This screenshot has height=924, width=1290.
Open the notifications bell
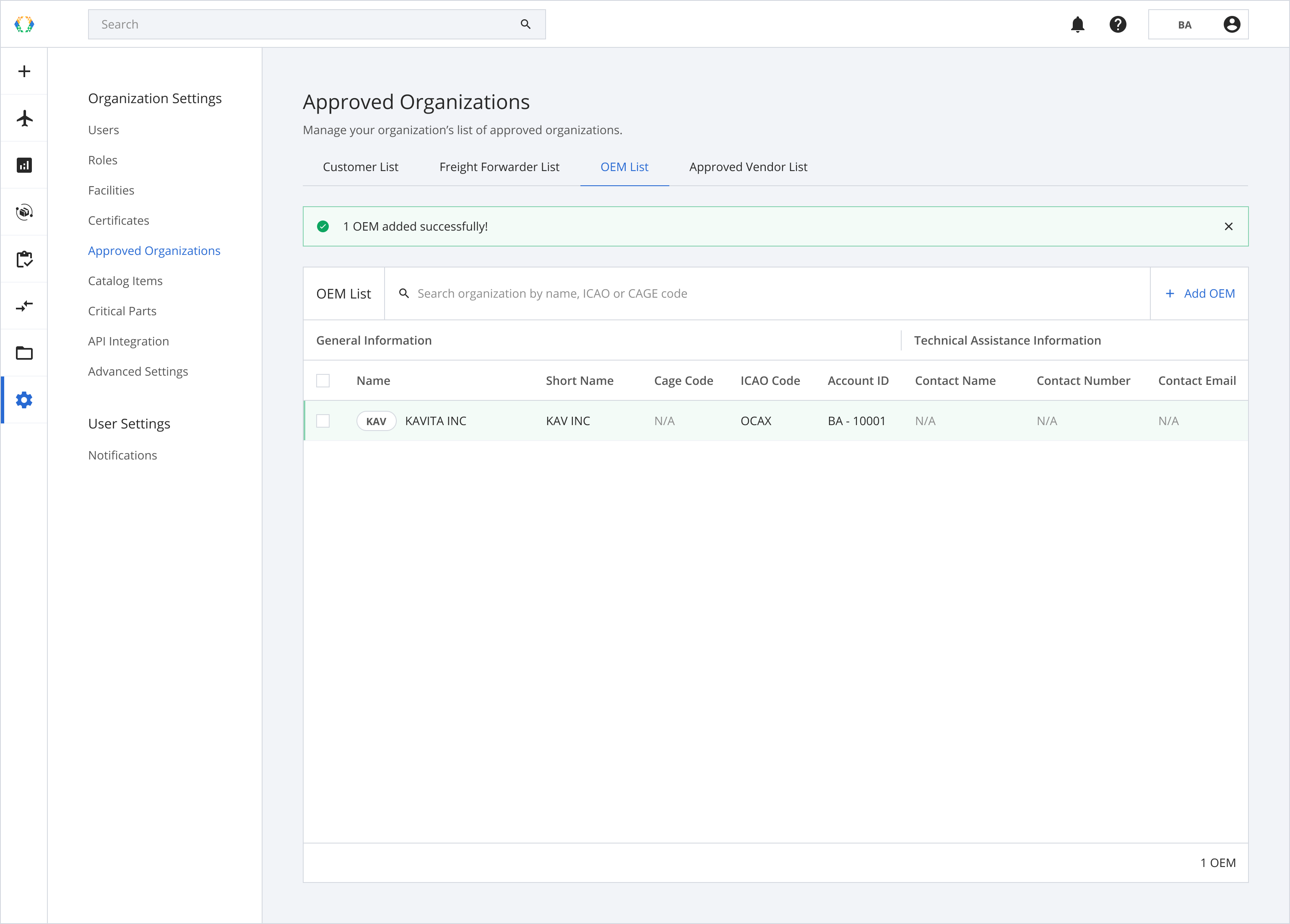tap(1077, 24)
